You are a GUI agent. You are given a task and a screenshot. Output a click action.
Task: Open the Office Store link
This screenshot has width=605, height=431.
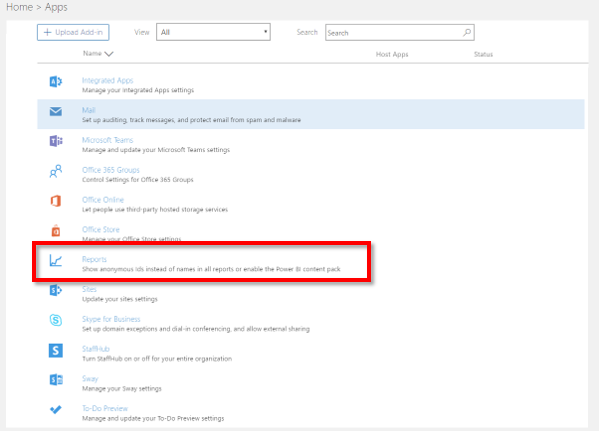click(101, 230)
